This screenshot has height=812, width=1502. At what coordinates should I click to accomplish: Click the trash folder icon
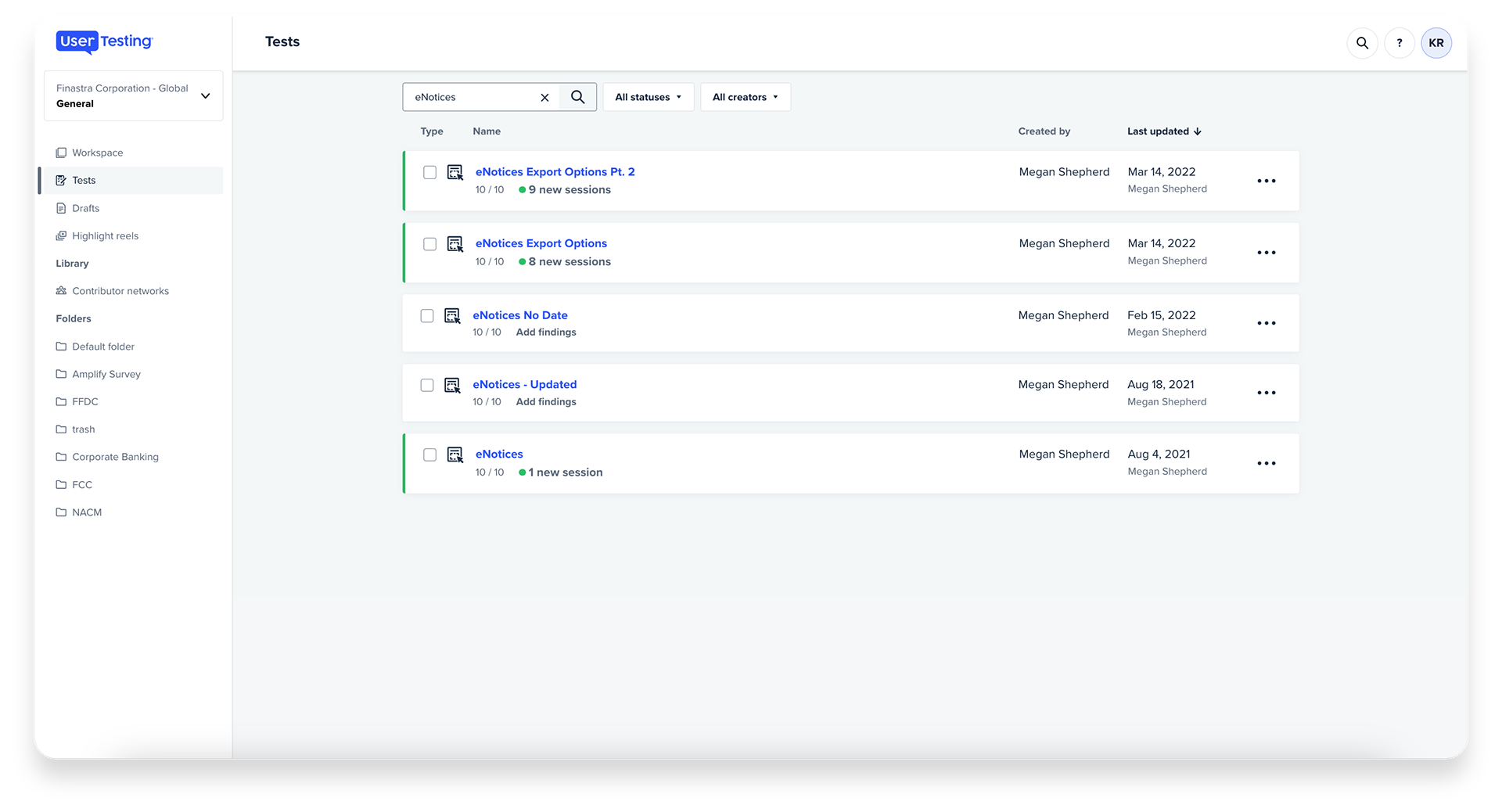61,429
